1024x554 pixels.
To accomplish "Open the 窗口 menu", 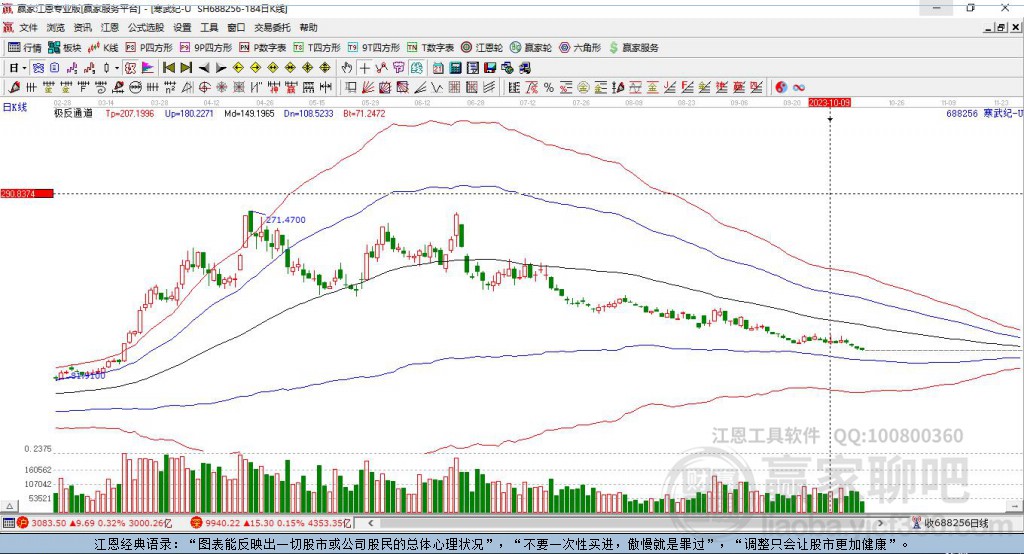I will (x=236, y=27).
